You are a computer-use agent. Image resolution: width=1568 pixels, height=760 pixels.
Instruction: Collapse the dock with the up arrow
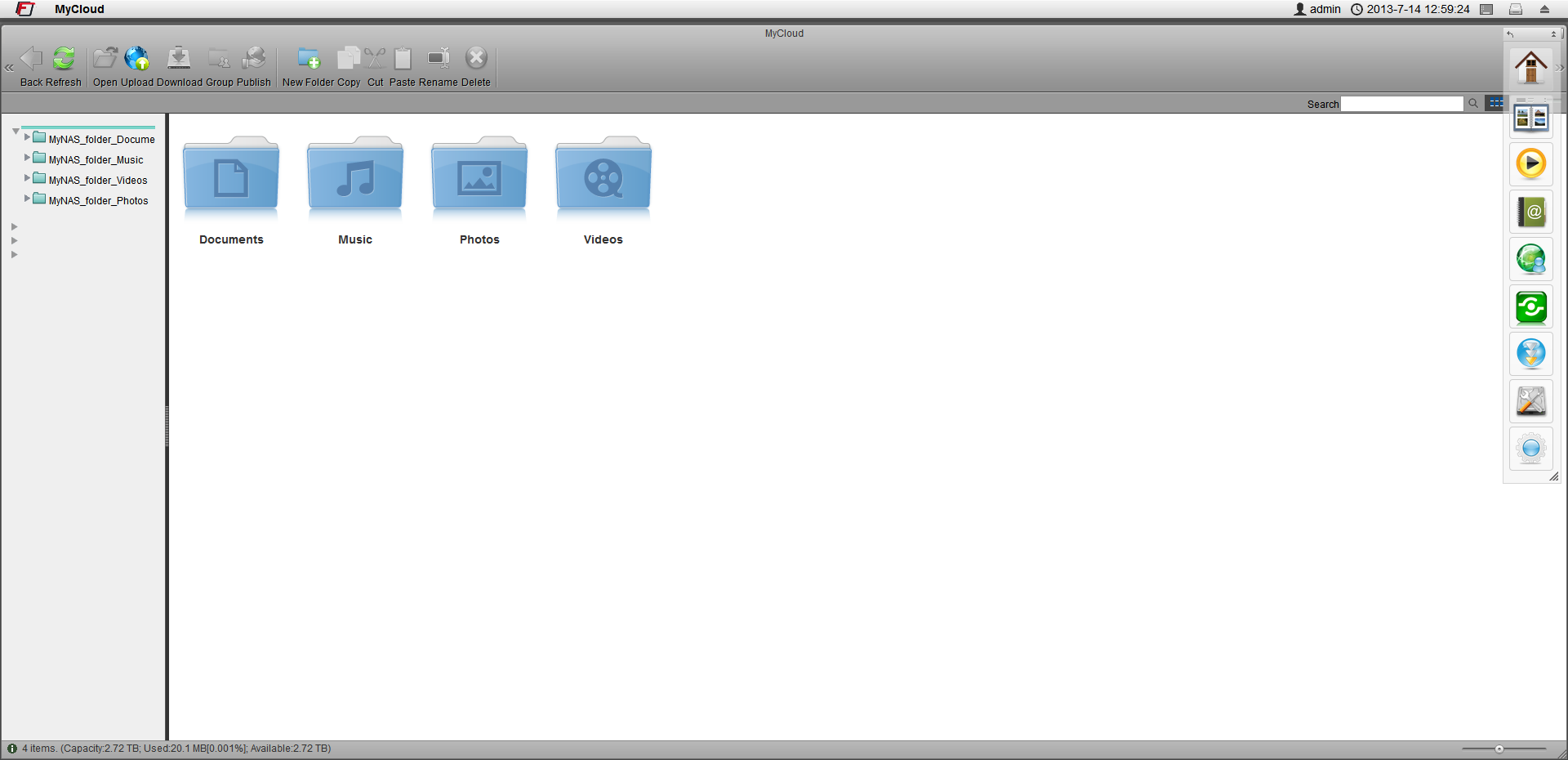1553,34
